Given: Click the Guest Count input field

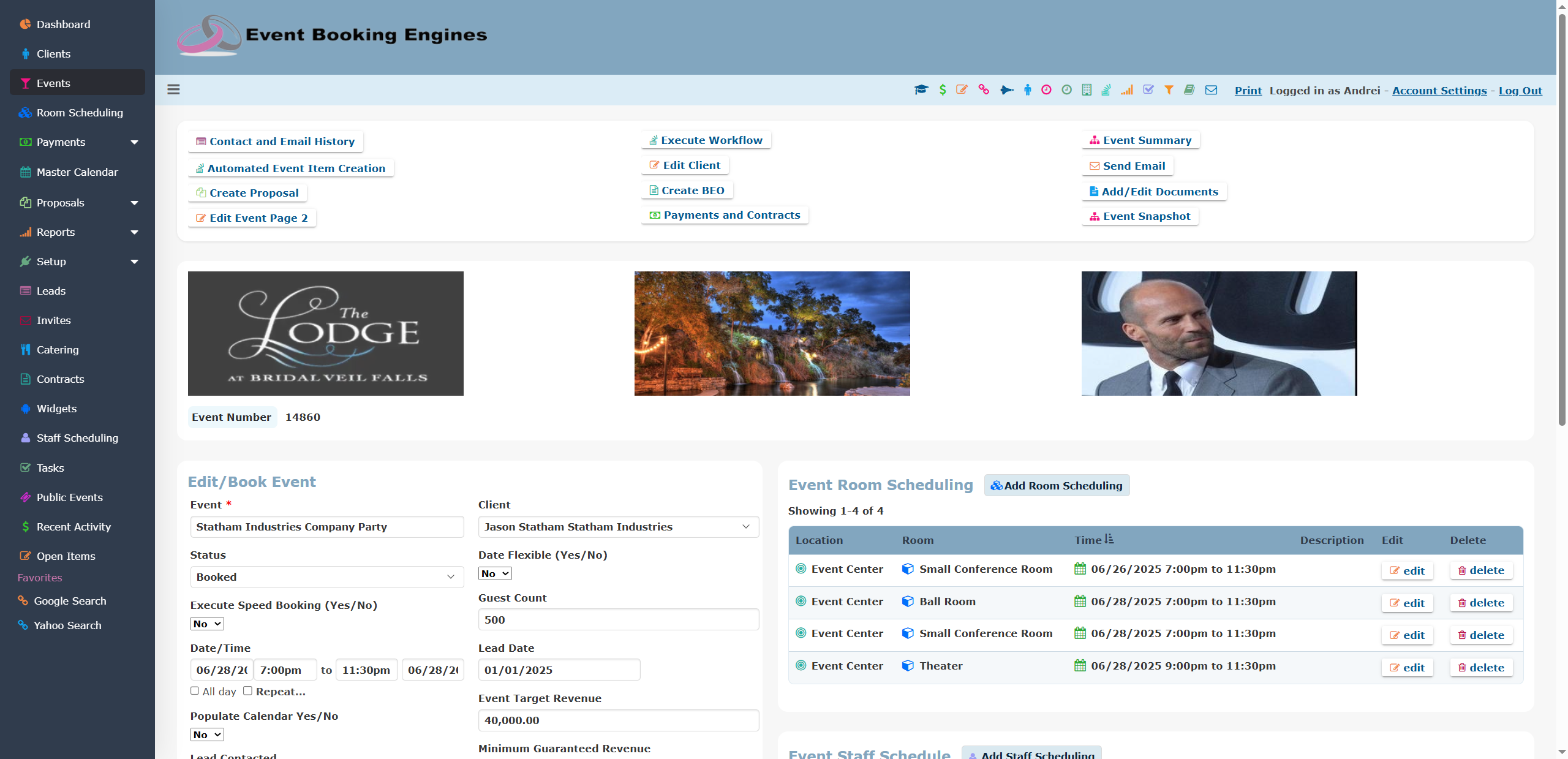Looking at the screenshot, I should [619, 620].
